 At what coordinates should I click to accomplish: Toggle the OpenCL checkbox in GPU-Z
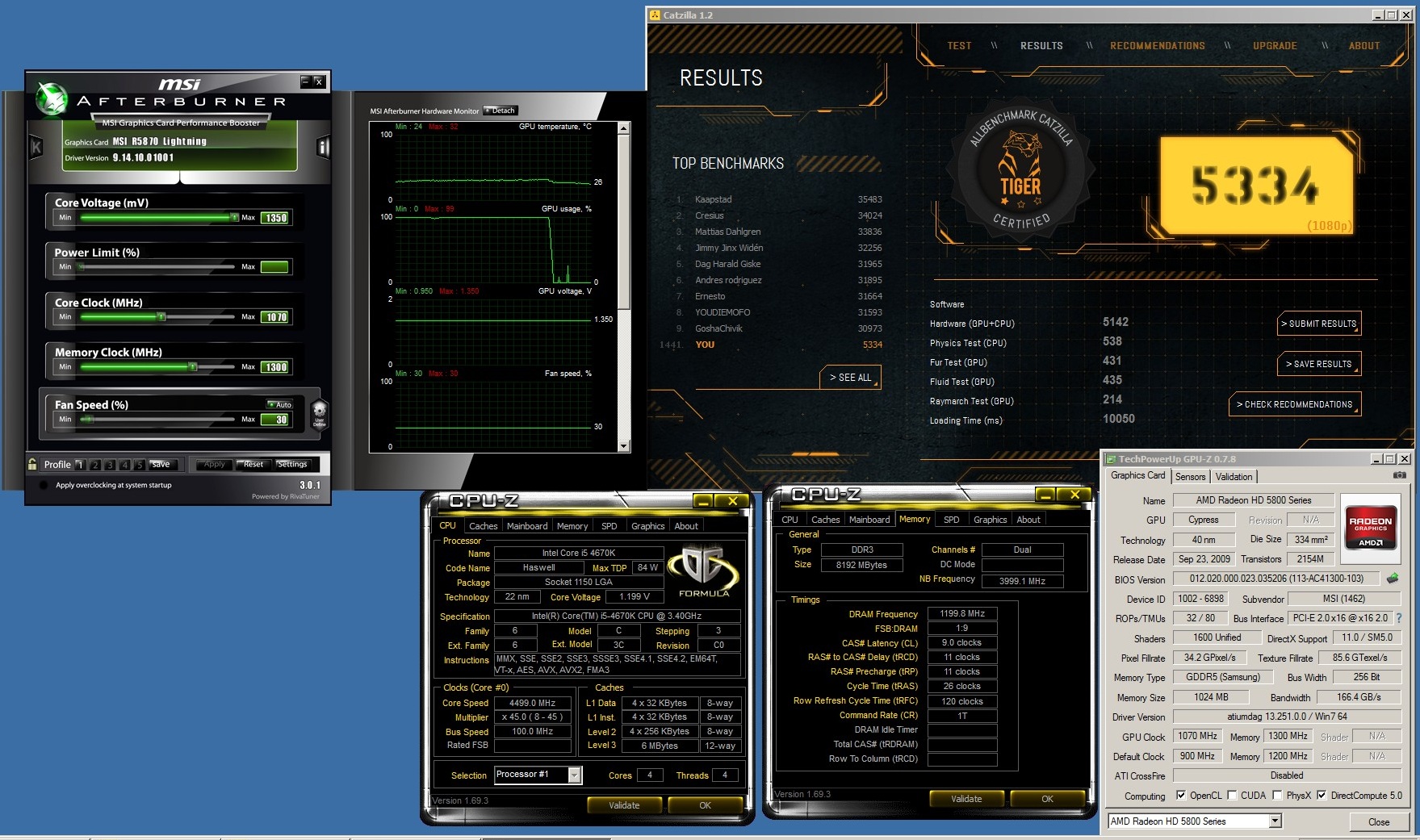[1181, 796]
